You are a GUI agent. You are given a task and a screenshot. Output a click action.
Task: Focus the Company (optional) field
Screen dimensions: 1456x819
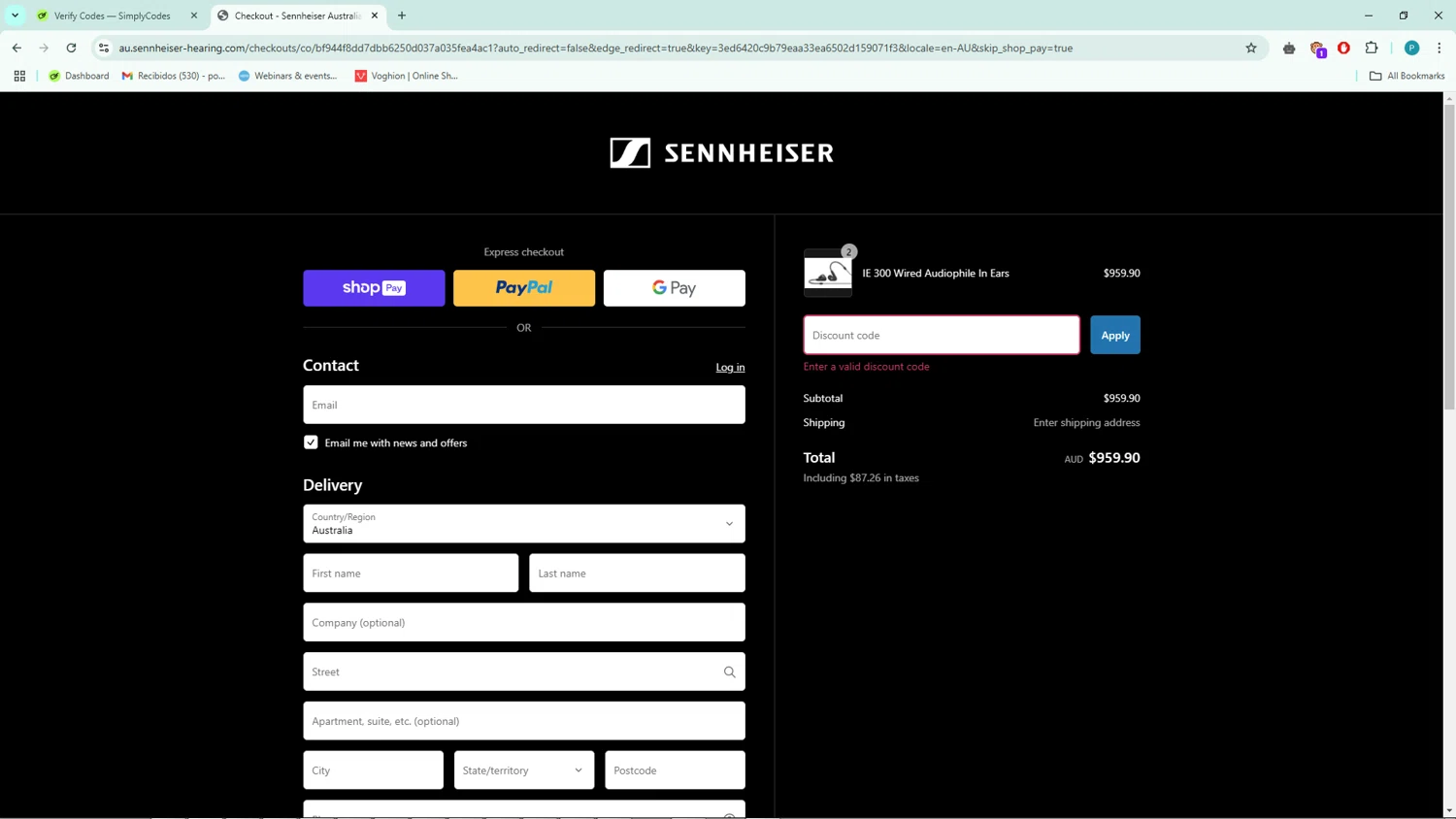tap(524, 622)
